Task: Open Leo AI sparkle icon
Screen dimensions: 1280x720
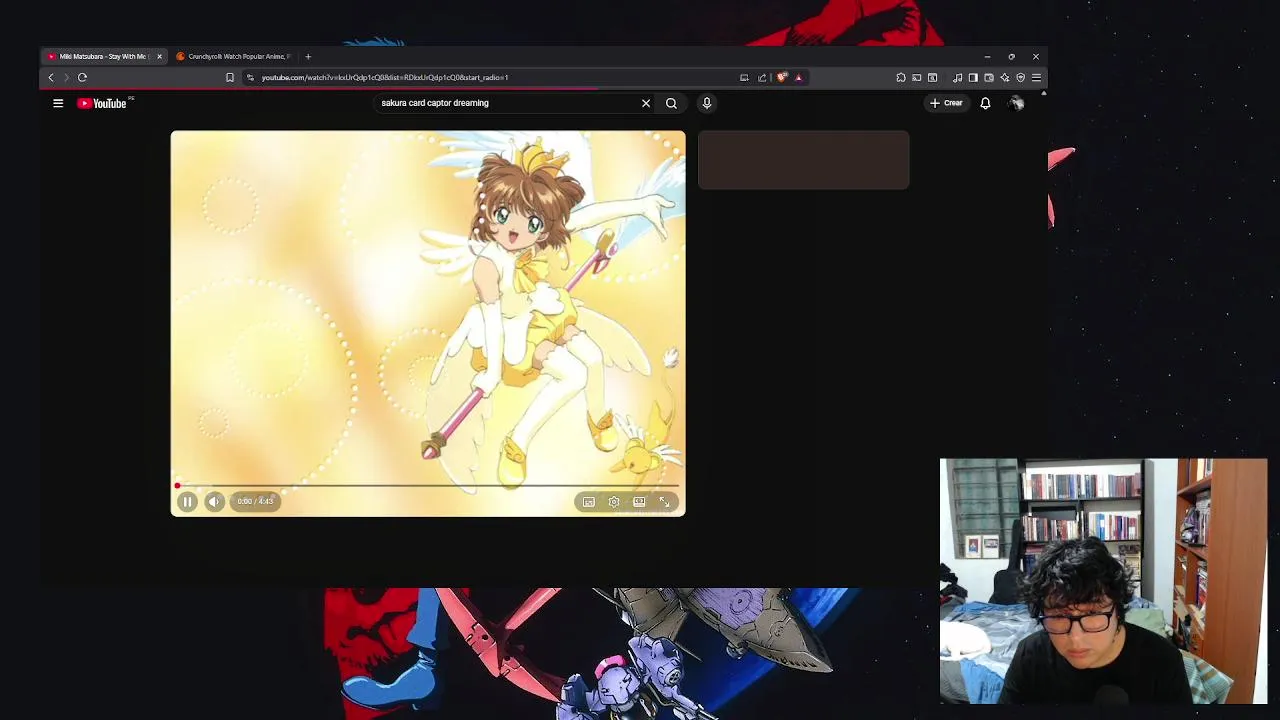Action: pos(1005,77)
